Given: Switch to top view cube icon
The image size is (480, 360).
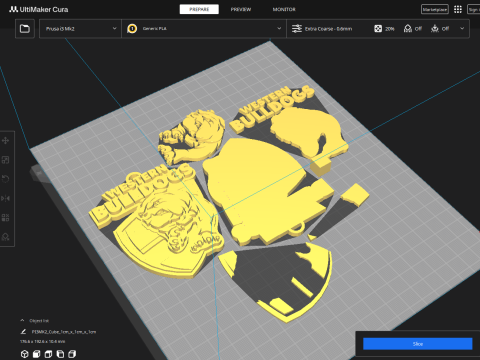Looking at the screenshot, I should [48, 354].
